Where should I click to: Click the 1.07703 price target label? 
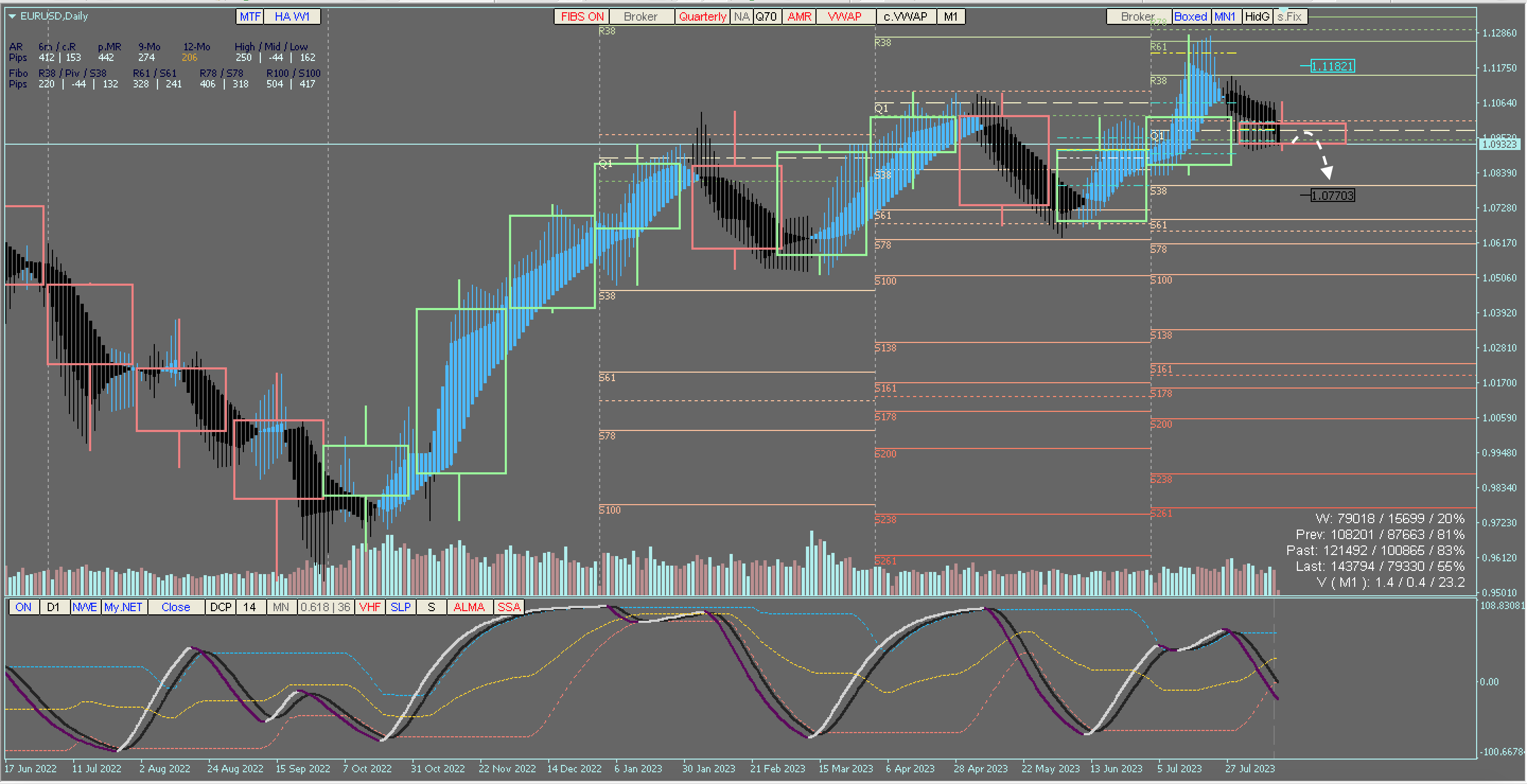click(1332, 196)
